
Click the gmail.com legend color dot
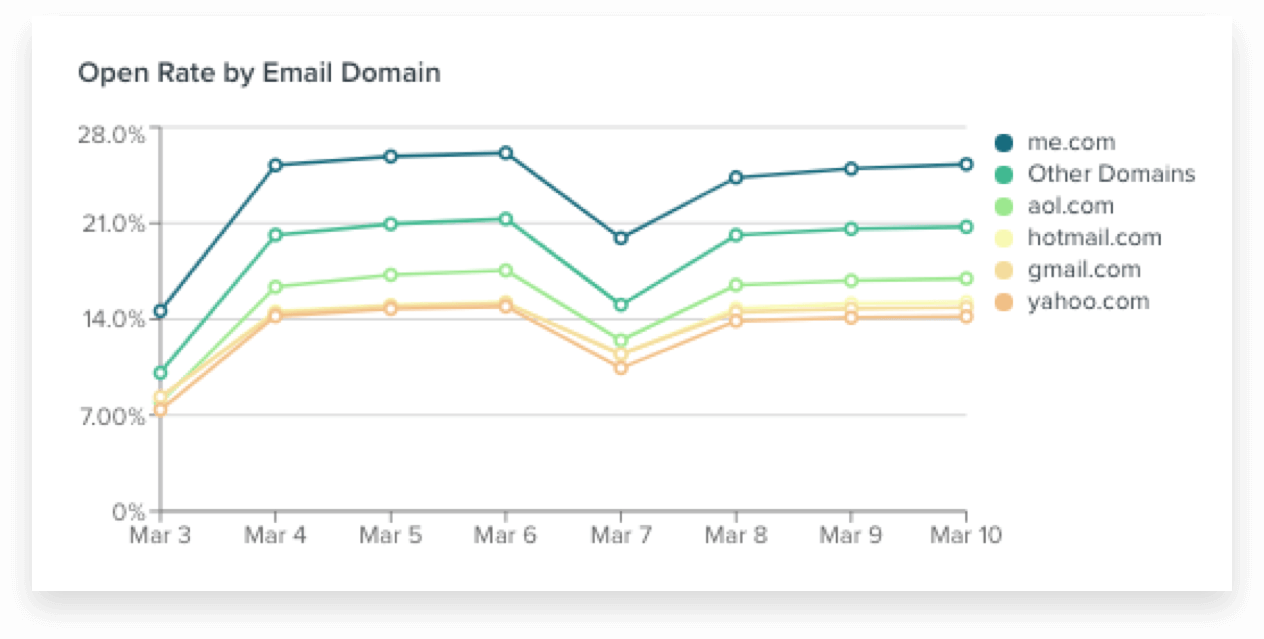click(1006, 270)
